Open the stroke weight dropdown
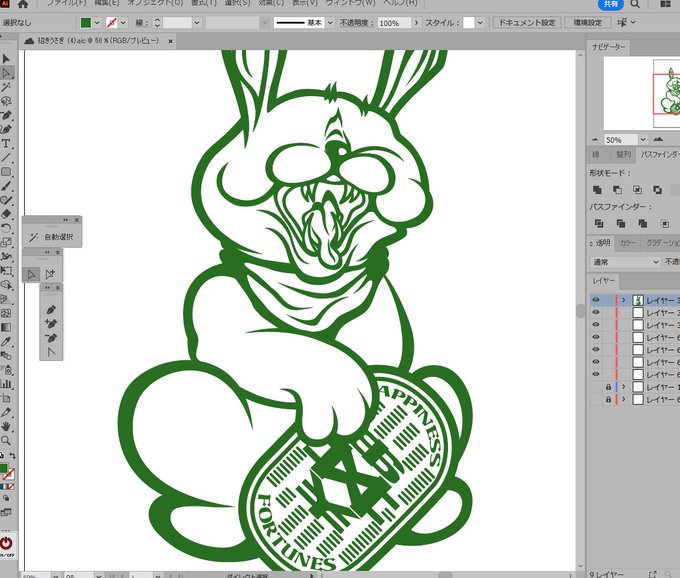Viewport: 680px width, 578px height. pos(197,23)
